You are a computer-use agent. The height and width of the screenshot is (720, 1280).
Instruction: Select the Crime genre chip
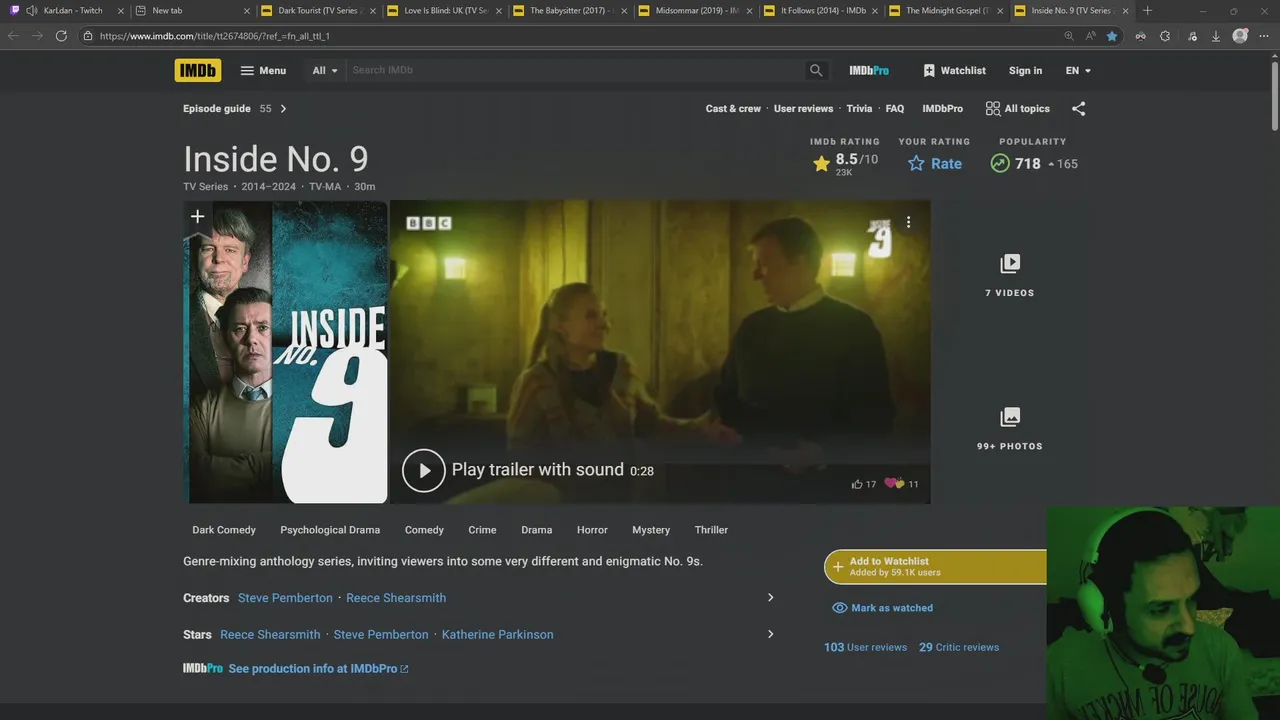point(482,530)
